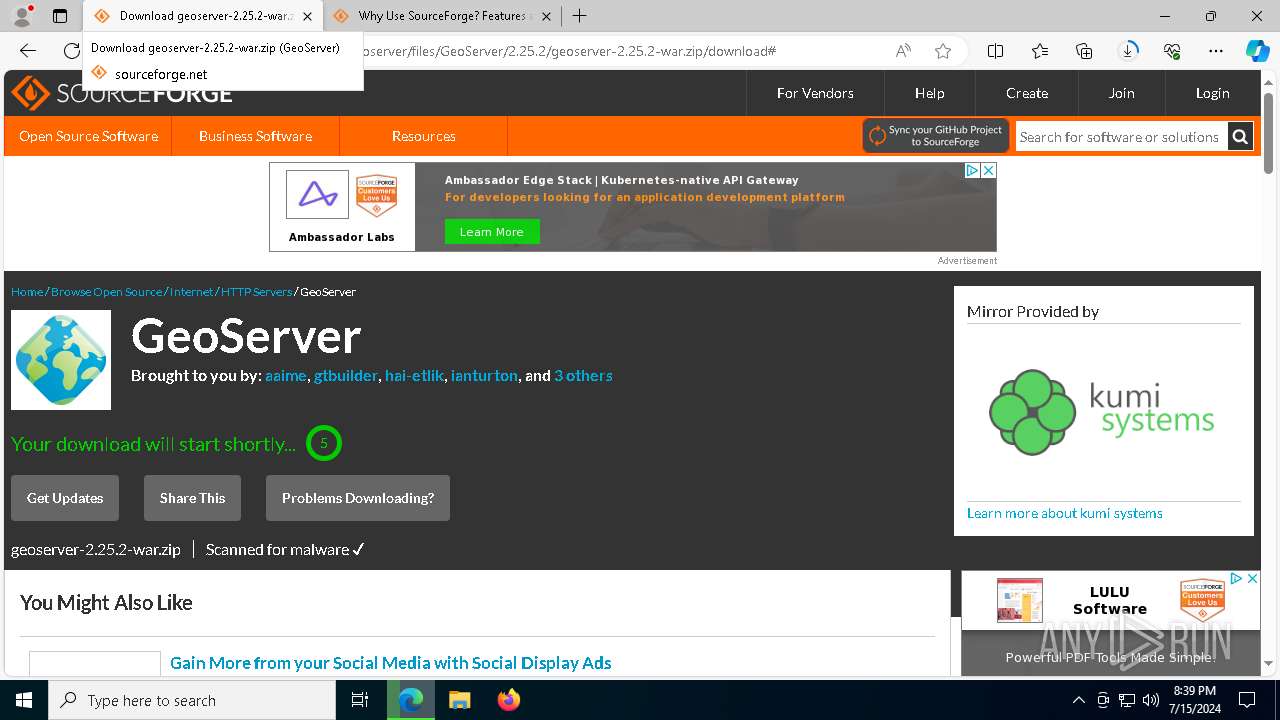Open aaime user profile link

tap(286, 376)
